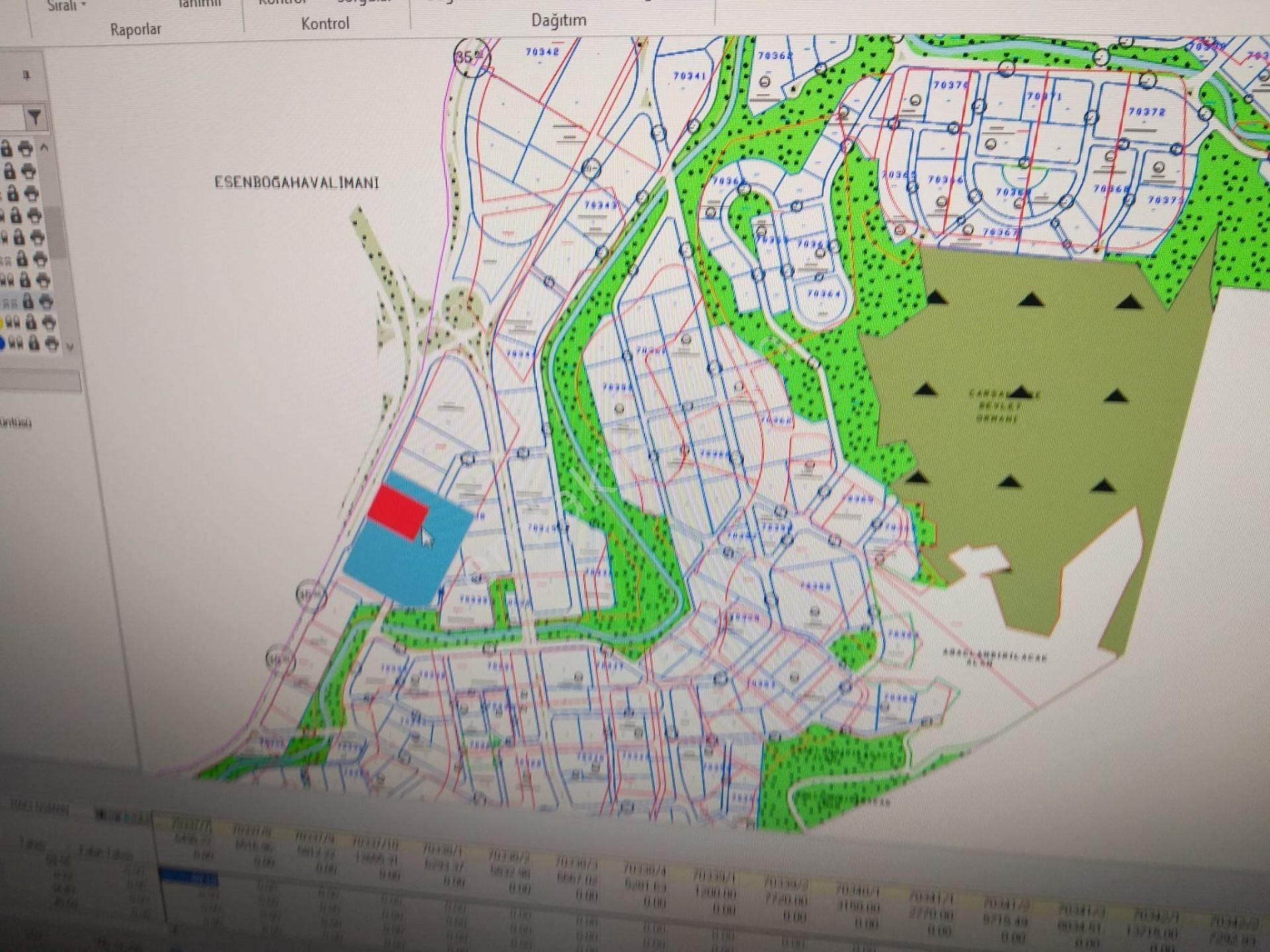1270x952 pixels.
Task: Click the 1200.00 value in the table
Action: [x=714, y=892]
